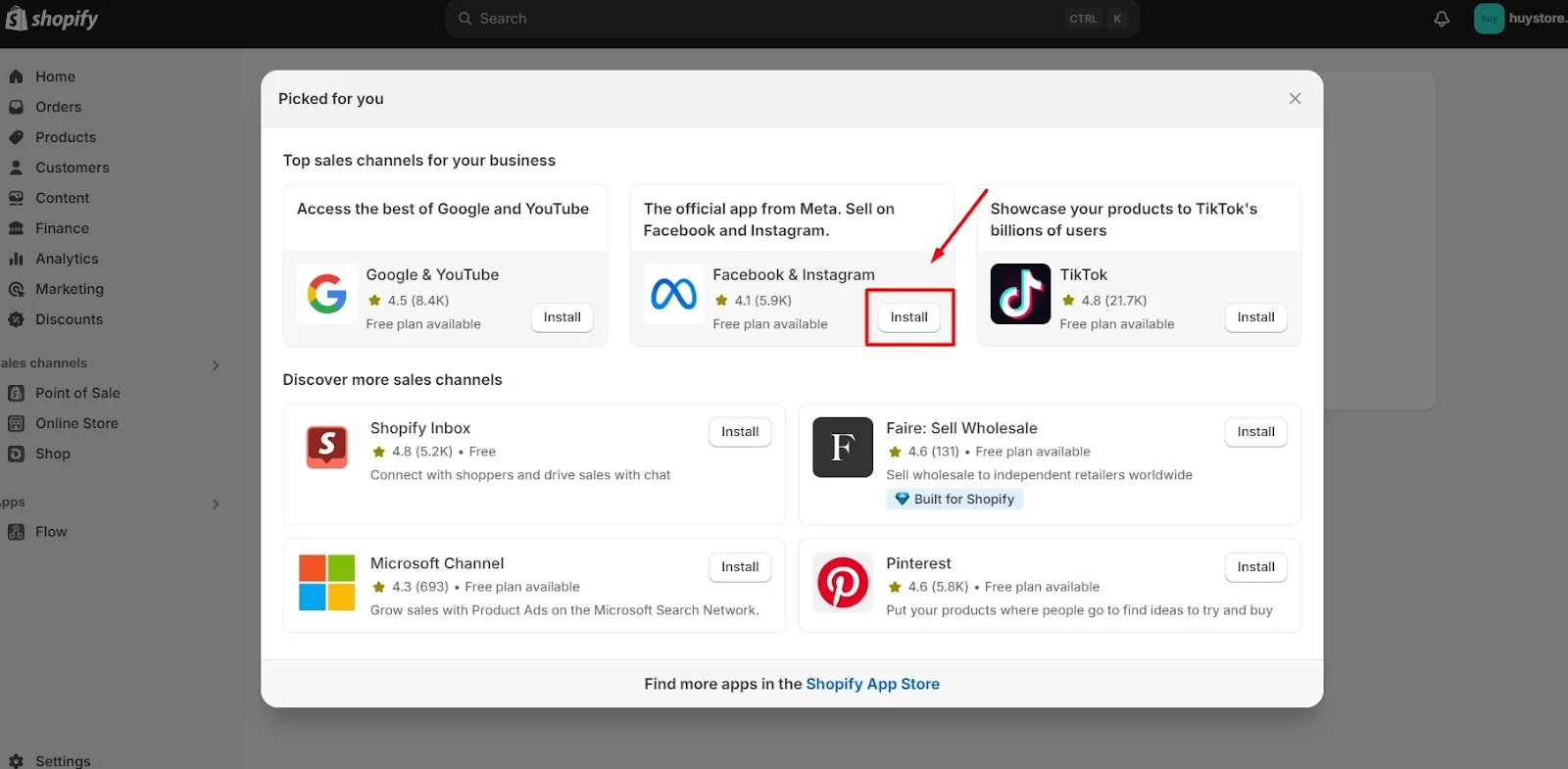Click the Shopify Inbox title
The width and height of the screenshot is (1568, 769).
tap(420, 428)
